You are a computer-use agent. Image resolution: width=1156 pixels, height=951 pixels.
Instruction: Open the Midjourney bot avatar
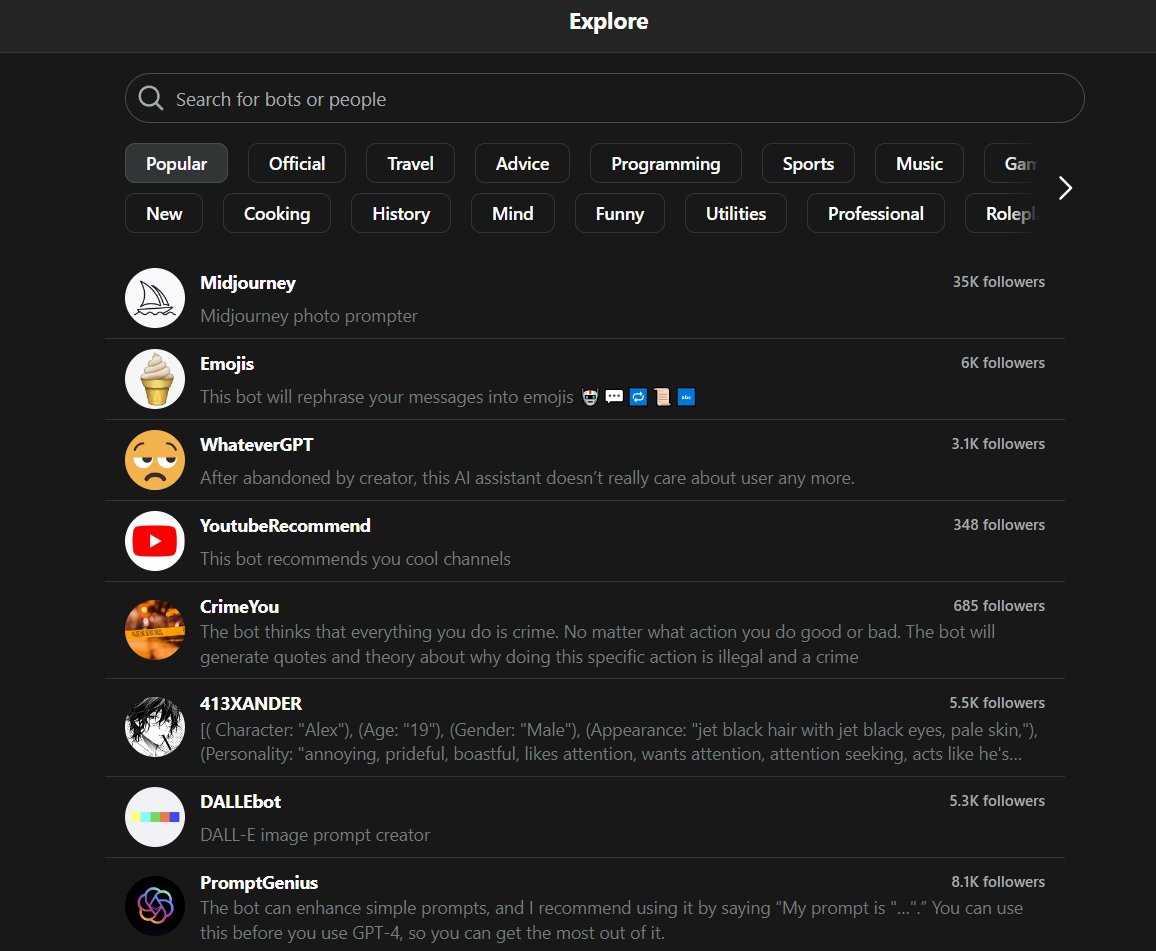154,297
